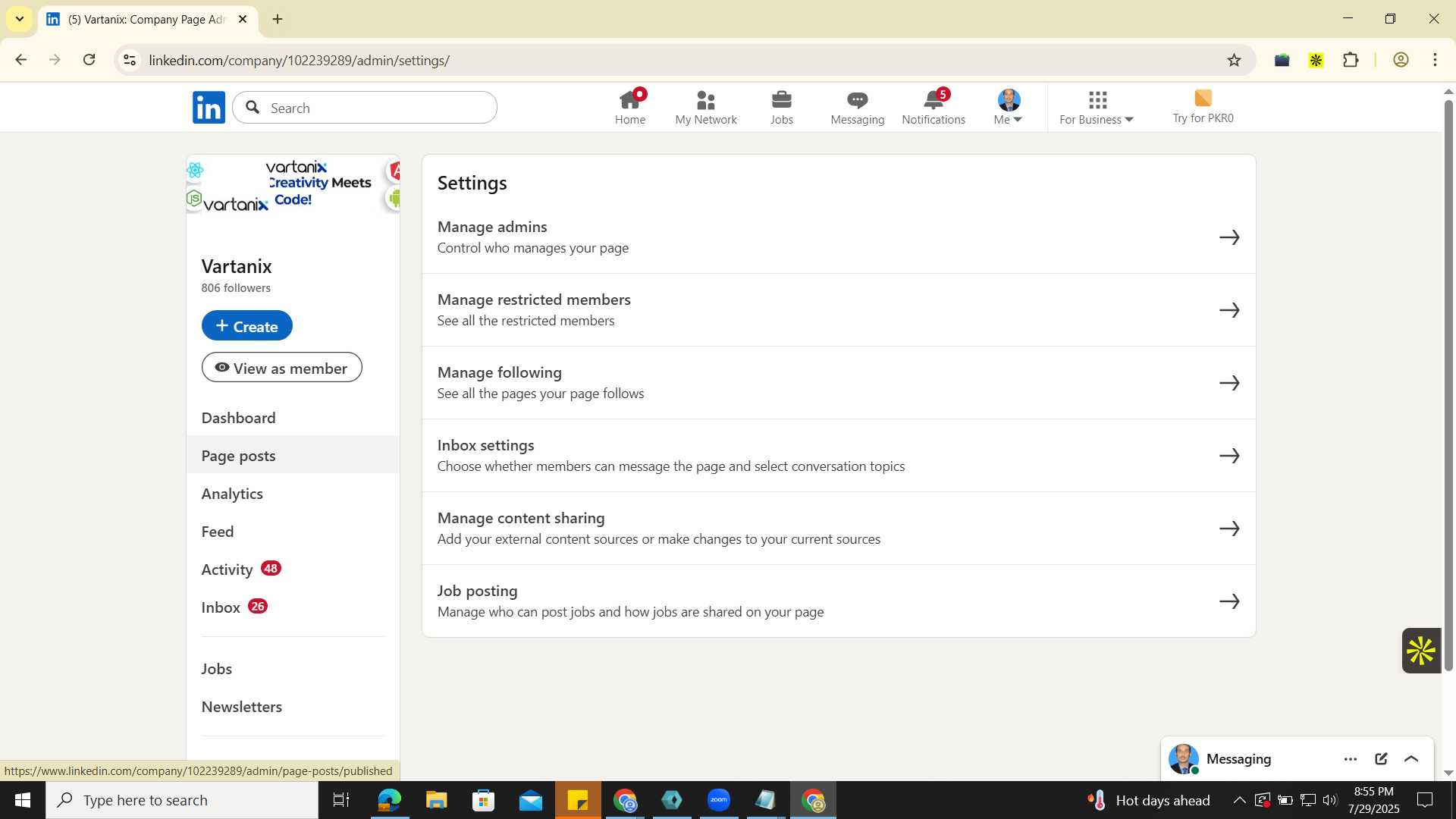Compose new message icon

[x=1381, y=759]
